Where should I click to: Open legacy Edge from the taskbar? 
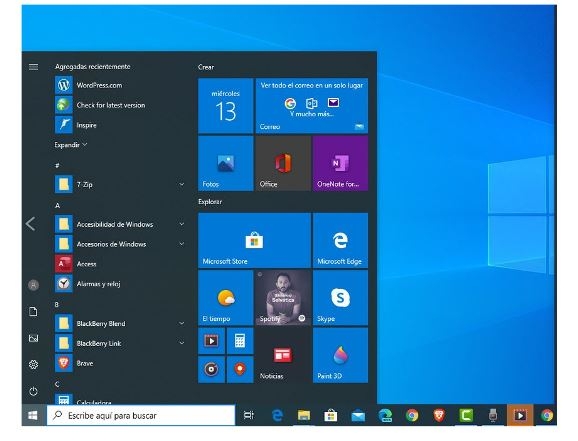[277, 416]
